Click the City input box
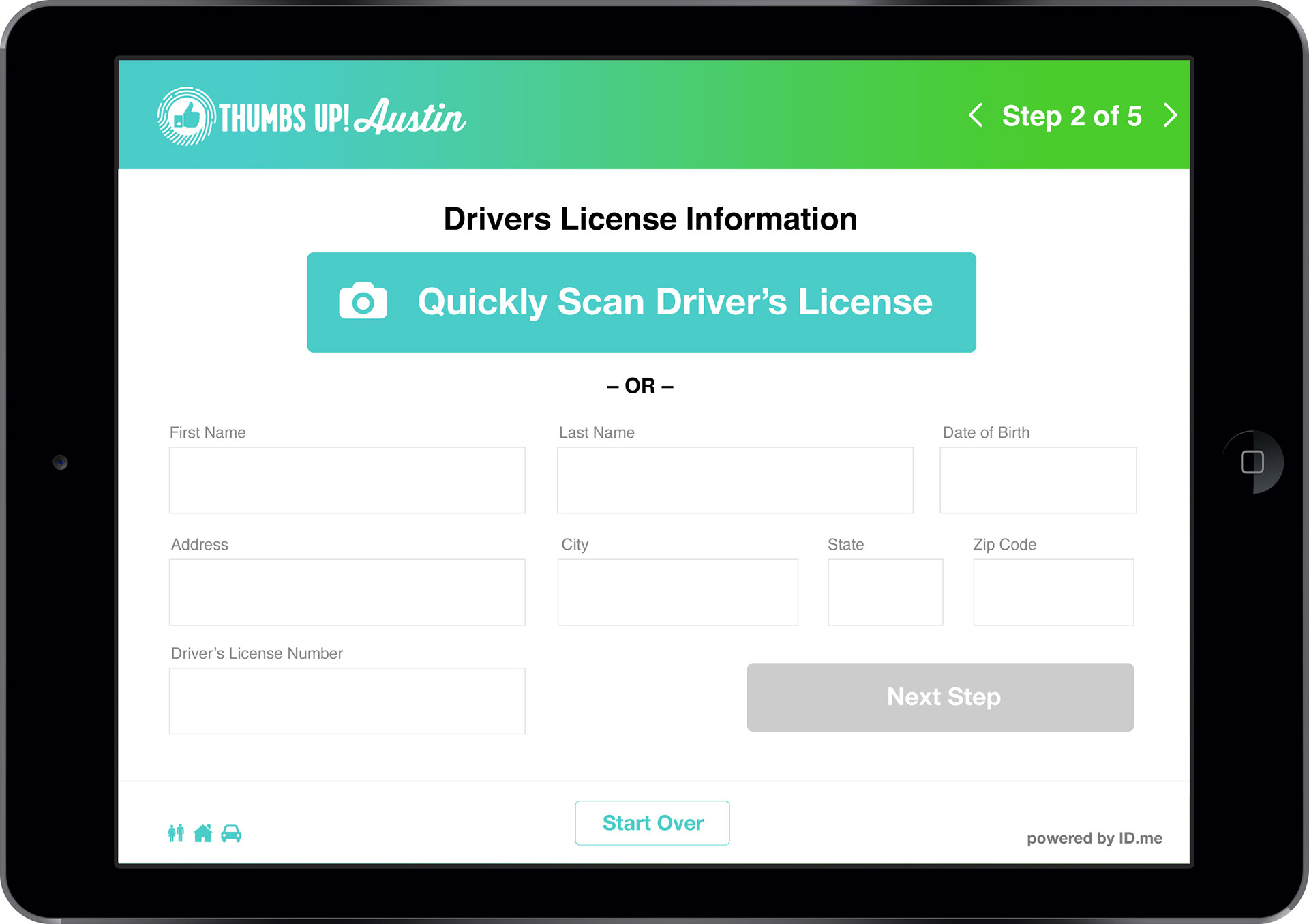Screen dimensions: 1309x924 [x=678, y=592]
